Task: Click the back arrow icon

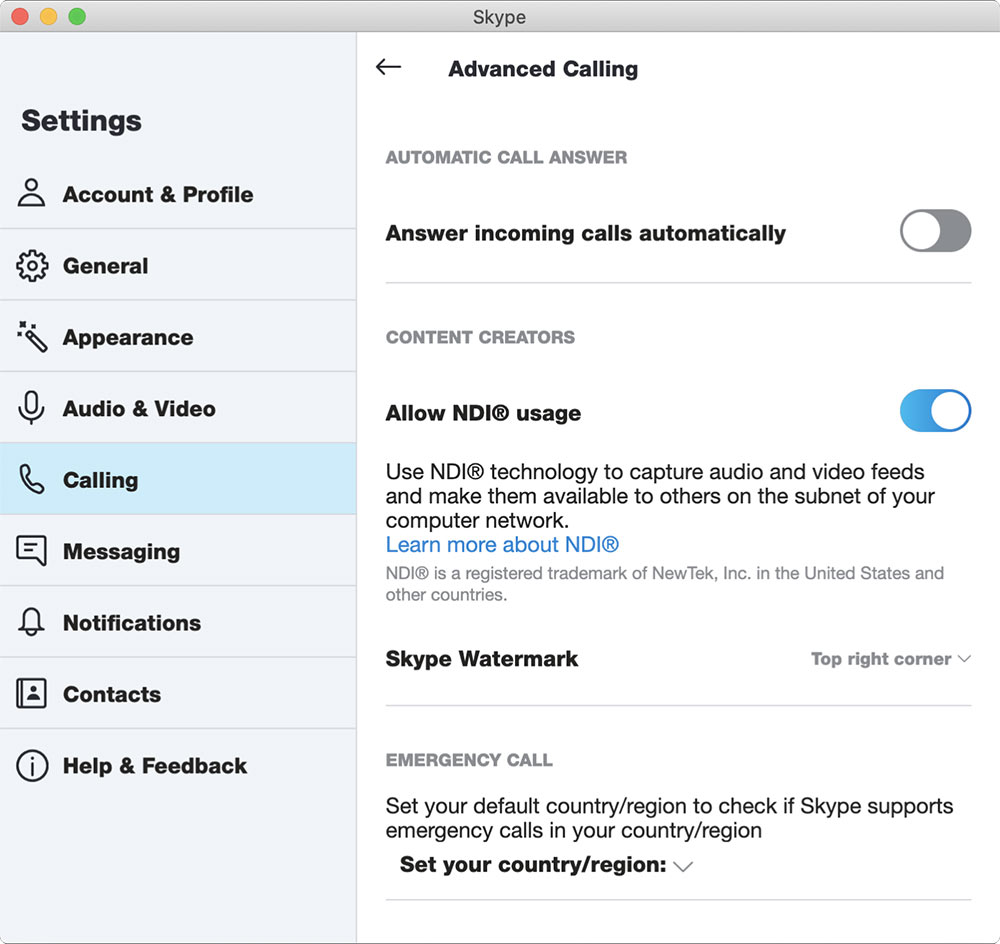Action: 388,67
